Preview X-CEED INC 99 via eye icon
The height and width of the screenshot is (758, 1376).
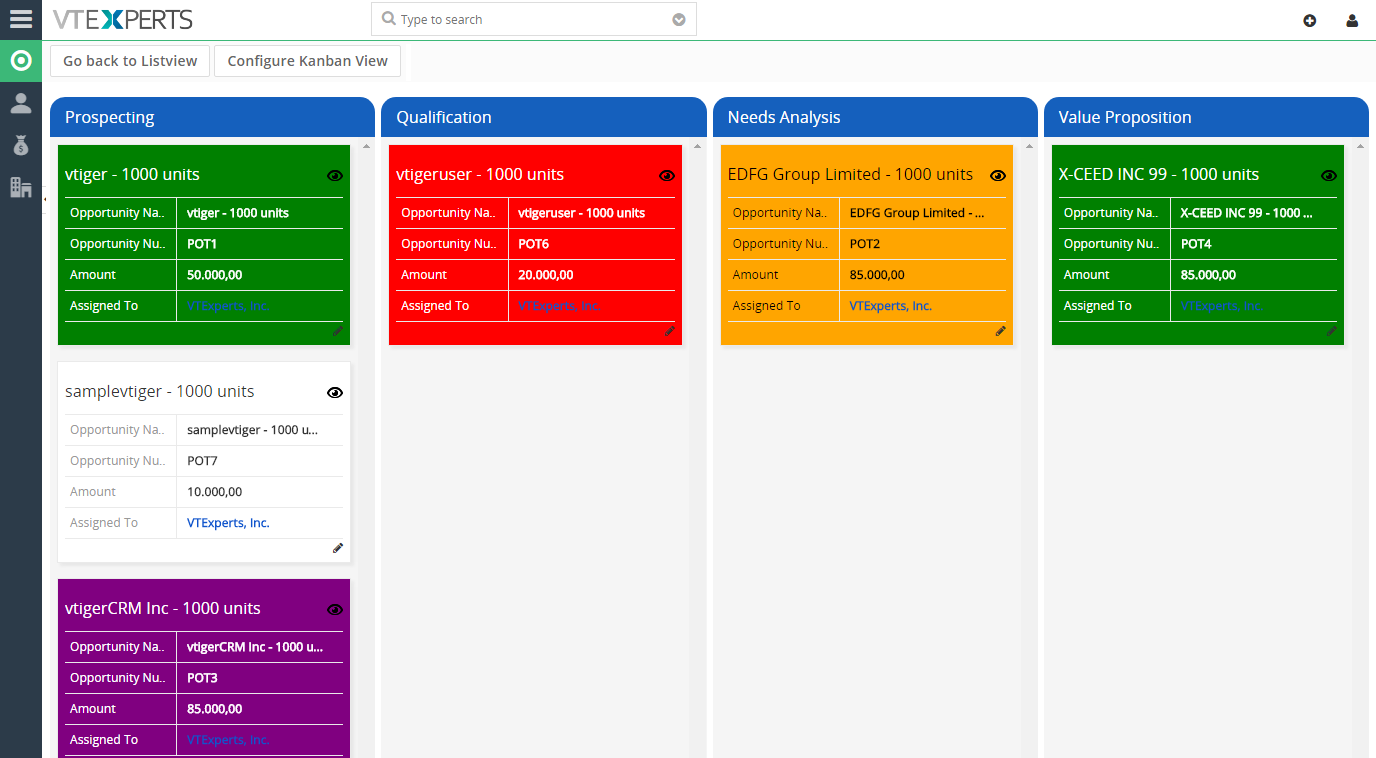(x=1329, y=175)
